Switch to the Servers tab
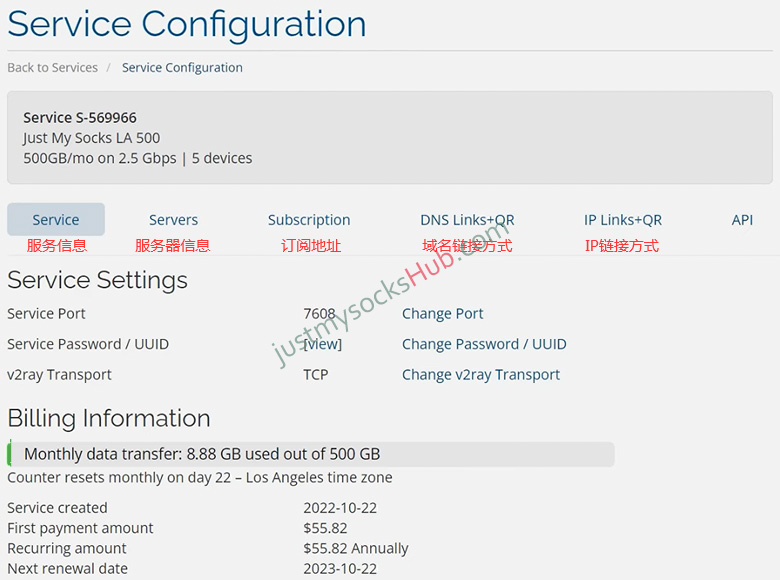The height and width of the screenshot is (580, 780). 173,220
